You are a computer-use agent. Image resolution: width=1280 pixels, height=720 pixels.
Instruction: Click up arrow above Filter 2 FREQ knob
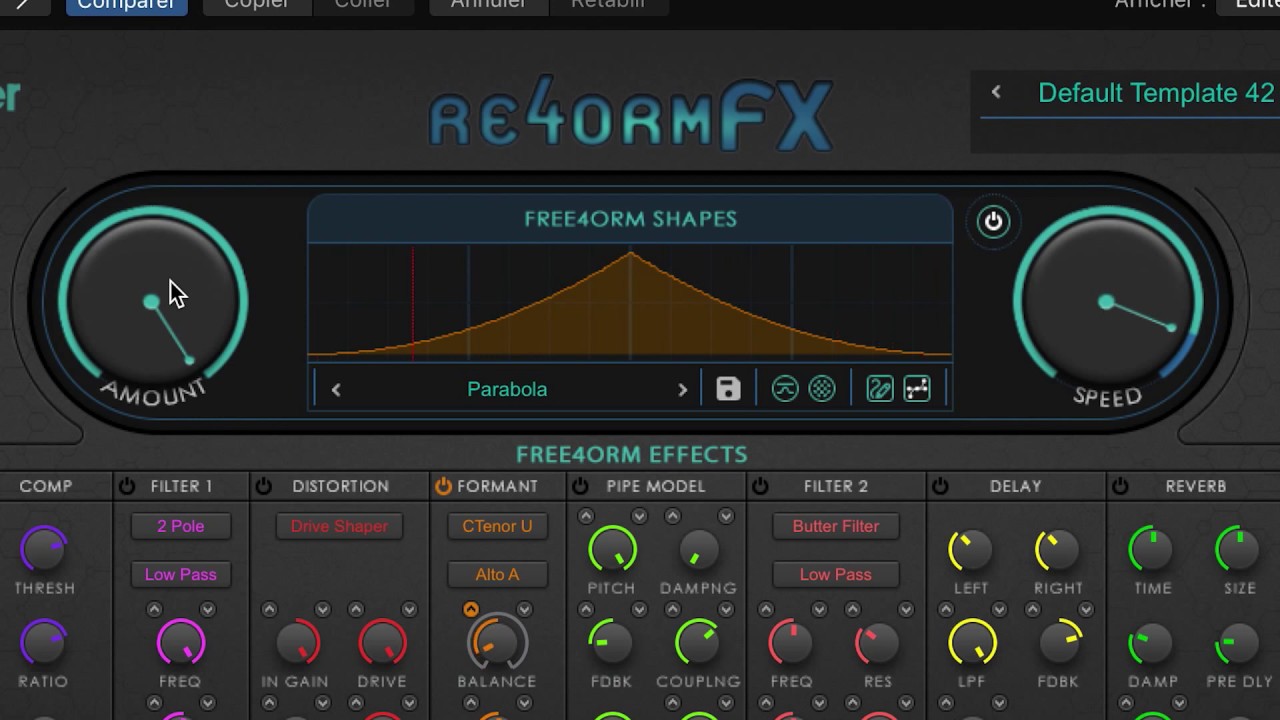point(766,609)
